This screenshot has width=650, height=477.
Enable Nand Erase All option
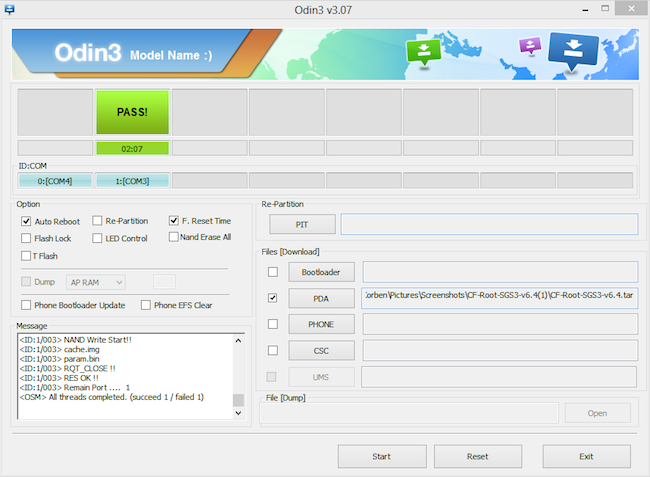174,237
